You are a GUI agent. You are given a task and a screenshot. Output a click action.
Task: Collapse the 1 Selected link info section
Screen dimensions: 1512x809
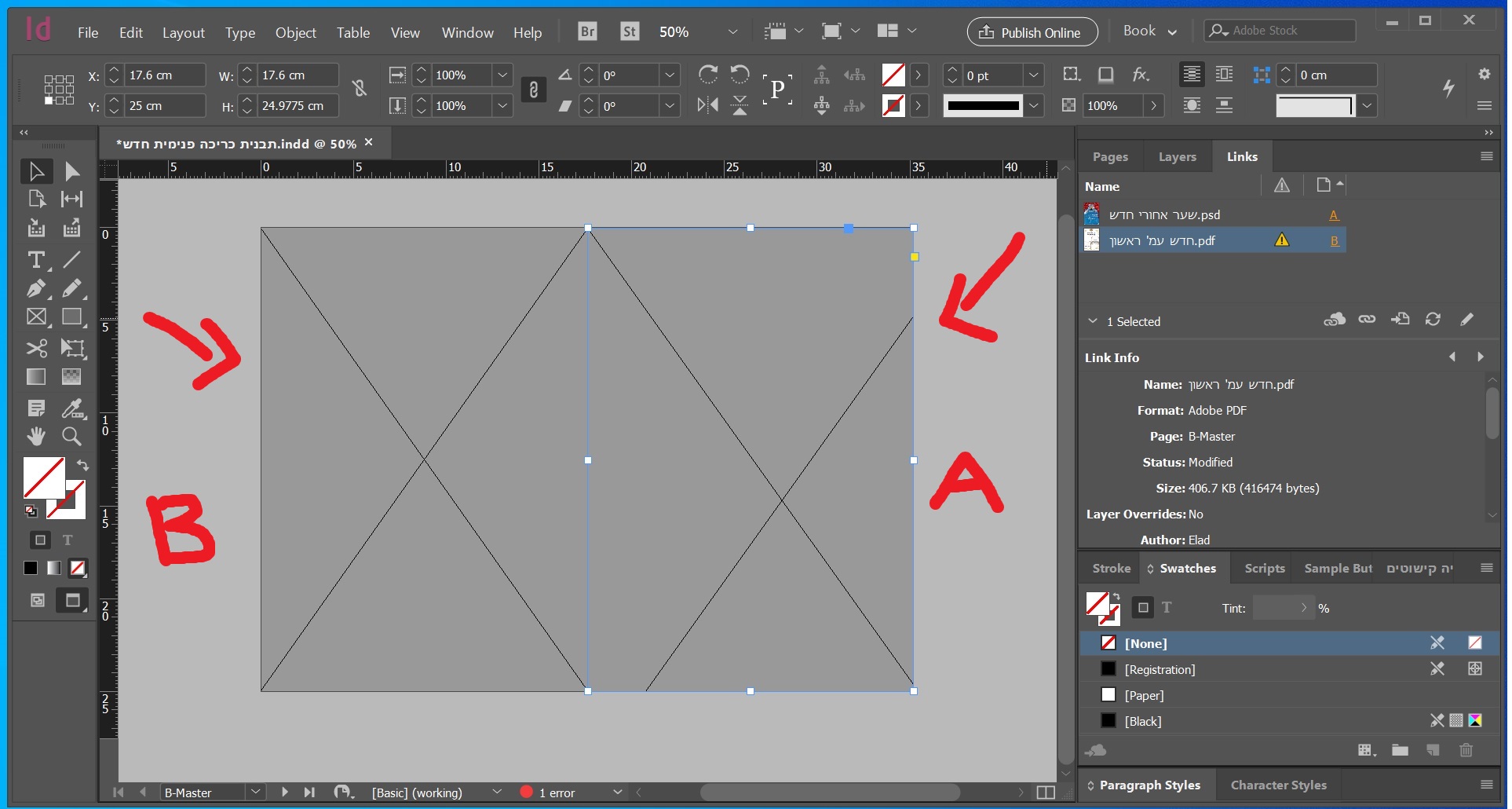point(1092,321)
